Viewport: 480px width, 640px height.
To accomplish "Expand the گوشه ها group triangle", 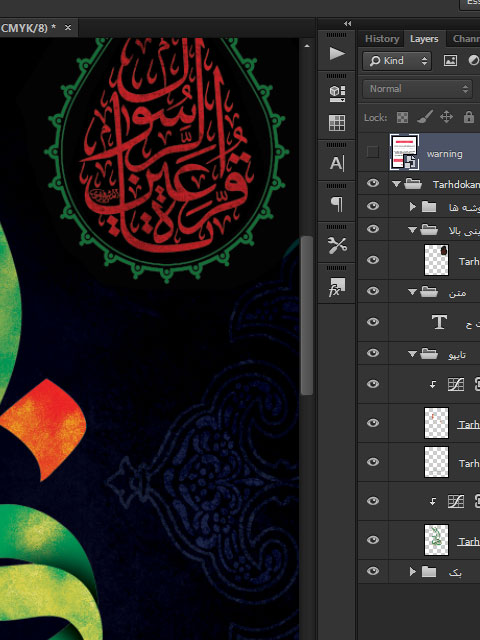I will click(x=413, y=207).
